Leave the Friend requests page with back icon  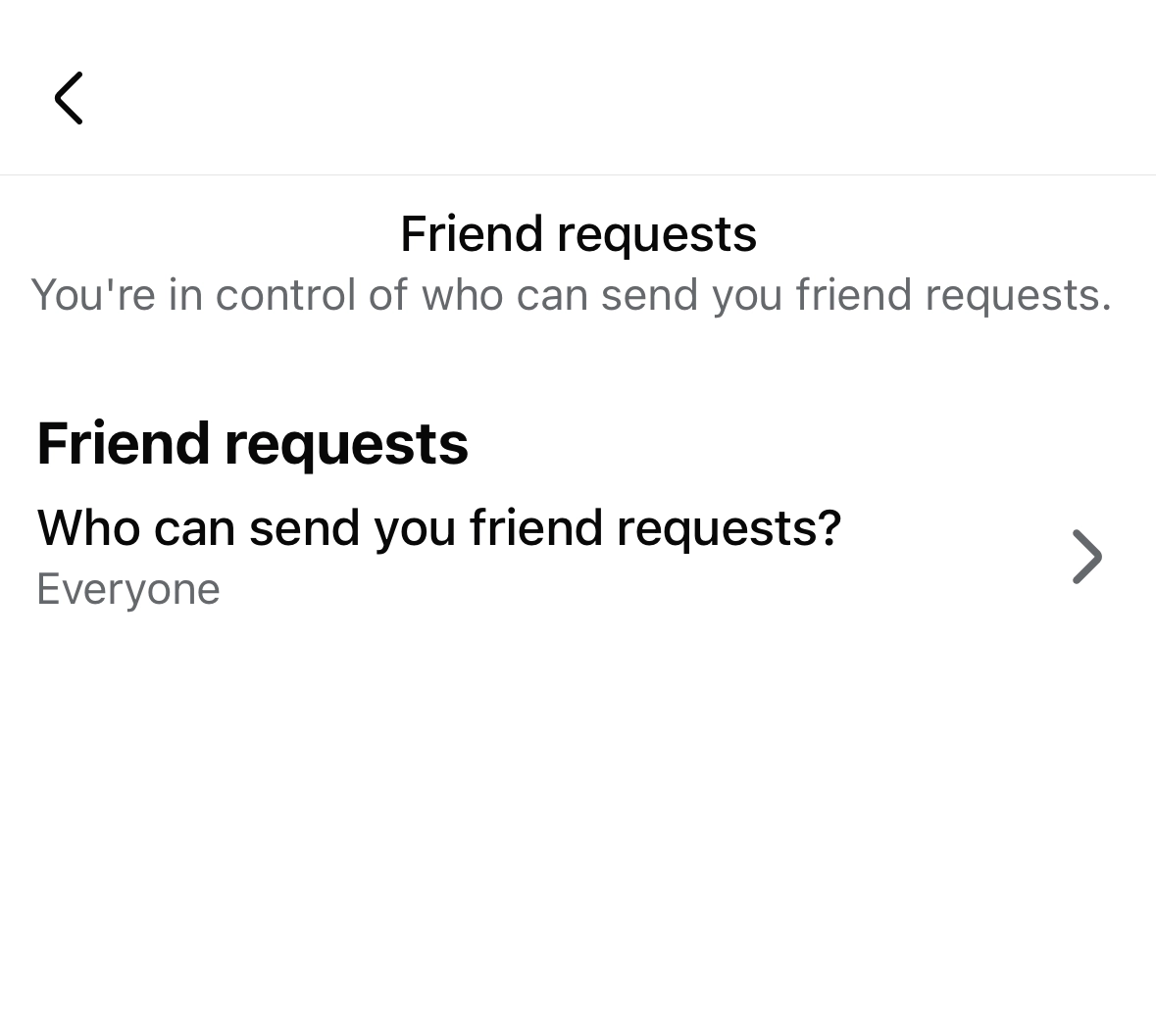click(x=69, y=98)
